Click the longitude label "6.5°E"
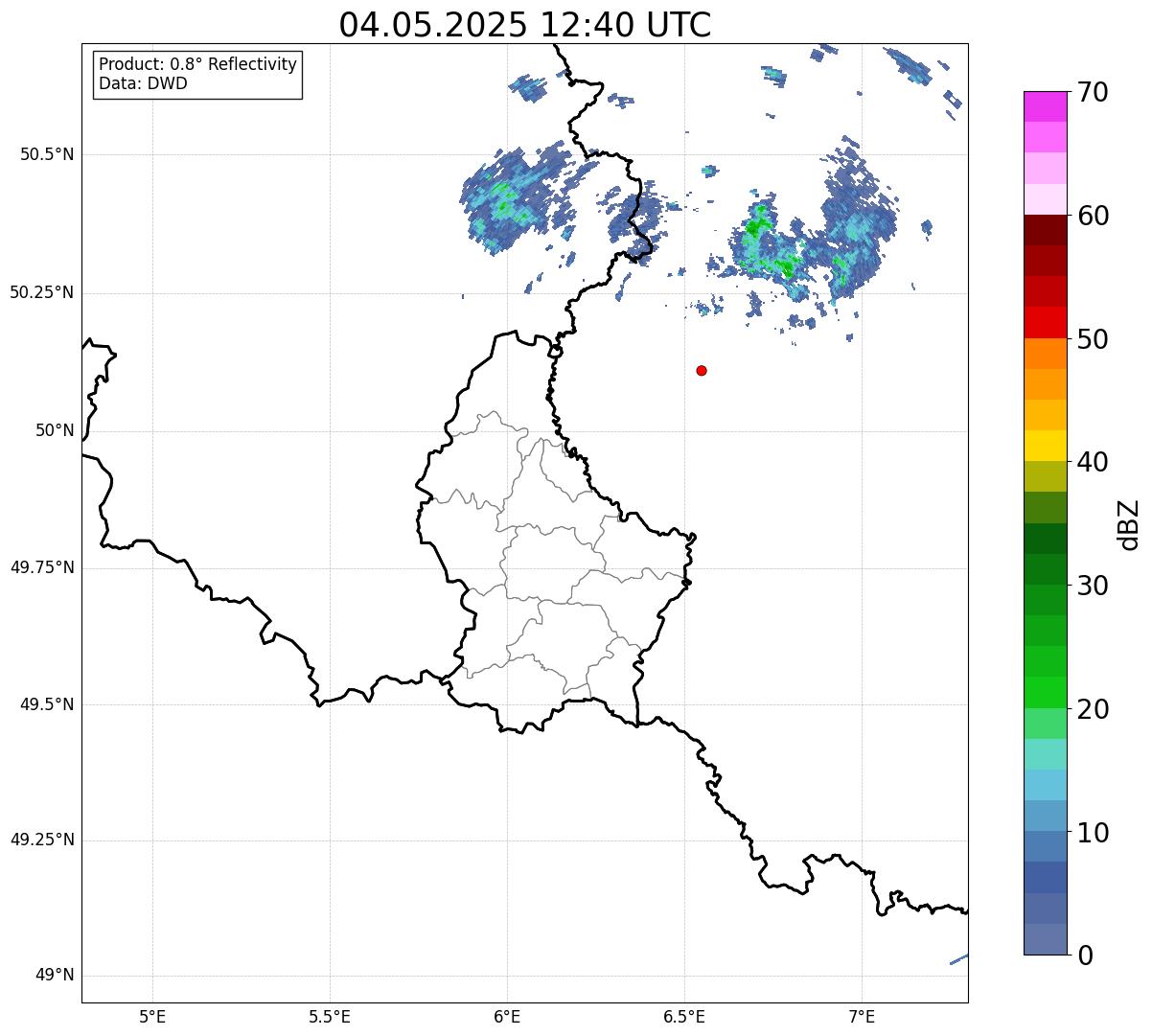Screen dimensions: 1152x1036 point(684,1016)
